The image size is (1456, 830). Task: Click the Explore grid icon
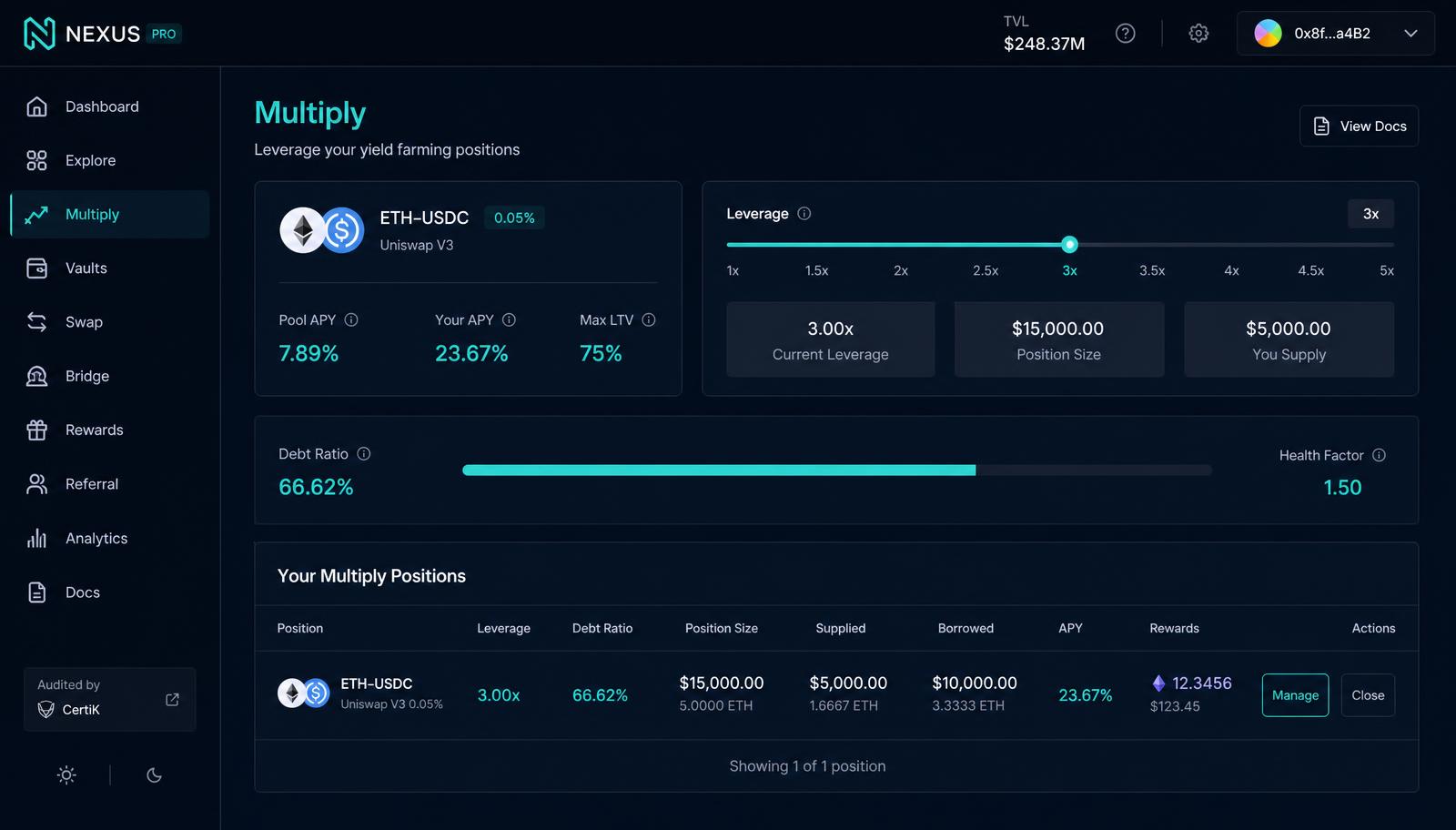(36, 160)
